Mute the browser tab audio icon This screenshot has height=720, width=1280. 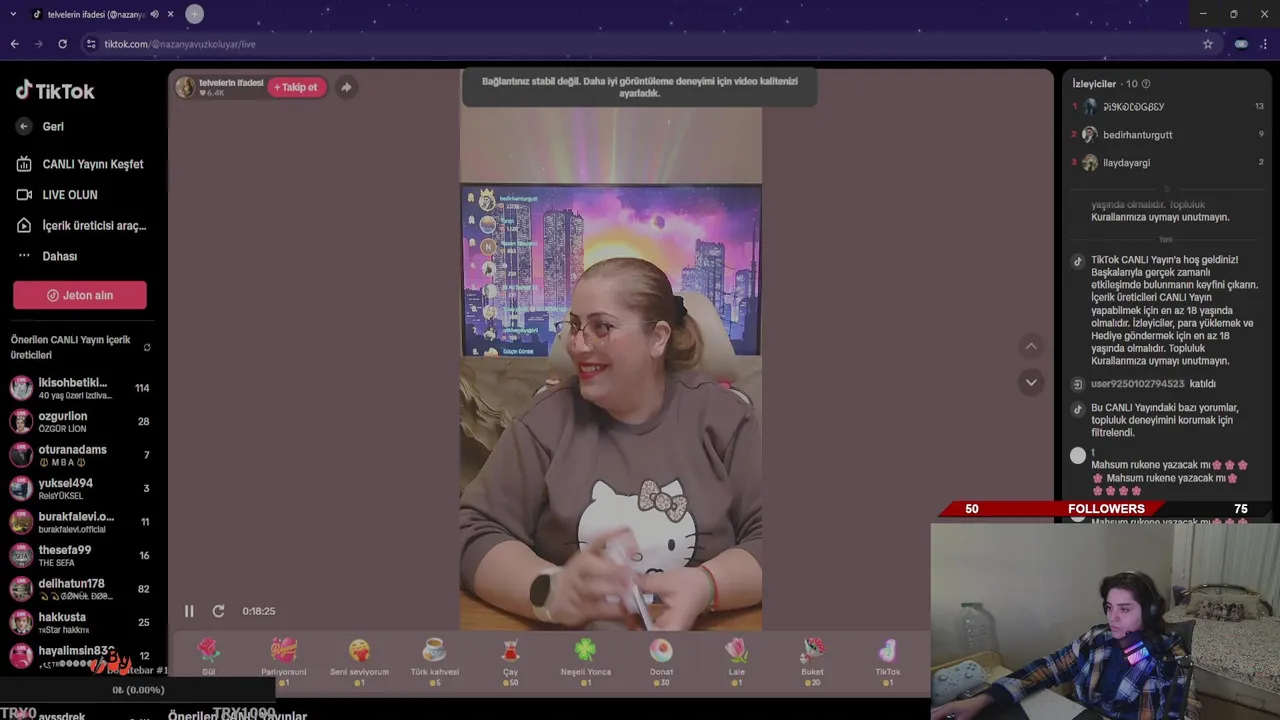[154, 14]
